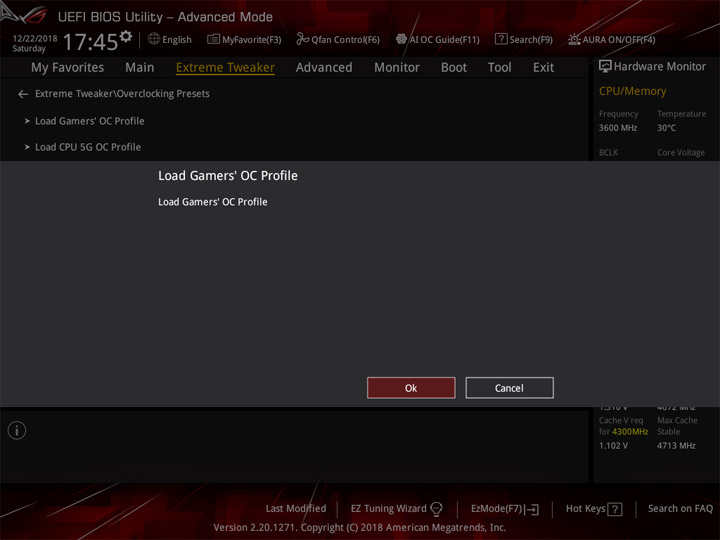Click the 30°C temperature value

[666, 128]
